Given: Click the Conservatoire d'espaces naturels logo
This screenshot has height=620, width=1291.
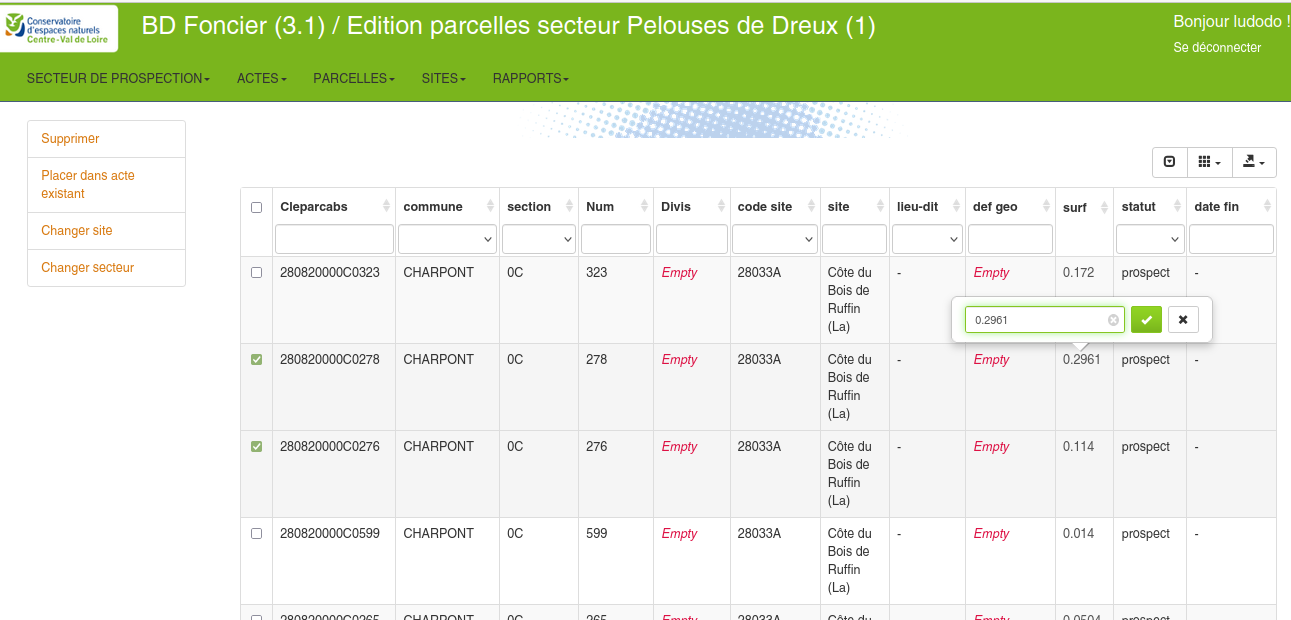Looking at the screenshot, I should tap(60, 28).
